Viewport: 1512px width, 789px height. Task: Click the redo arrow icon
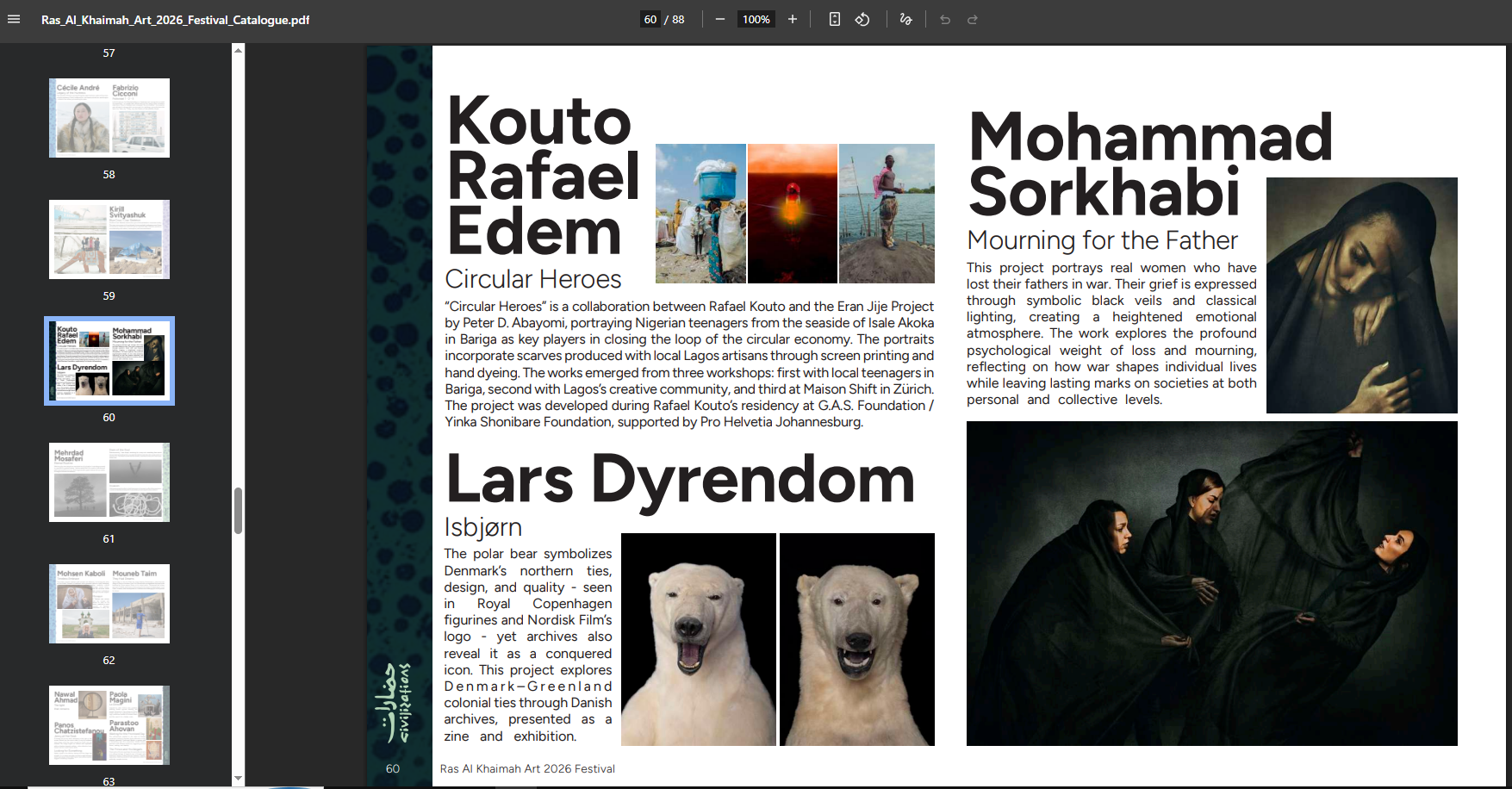(x=973, y=19)
